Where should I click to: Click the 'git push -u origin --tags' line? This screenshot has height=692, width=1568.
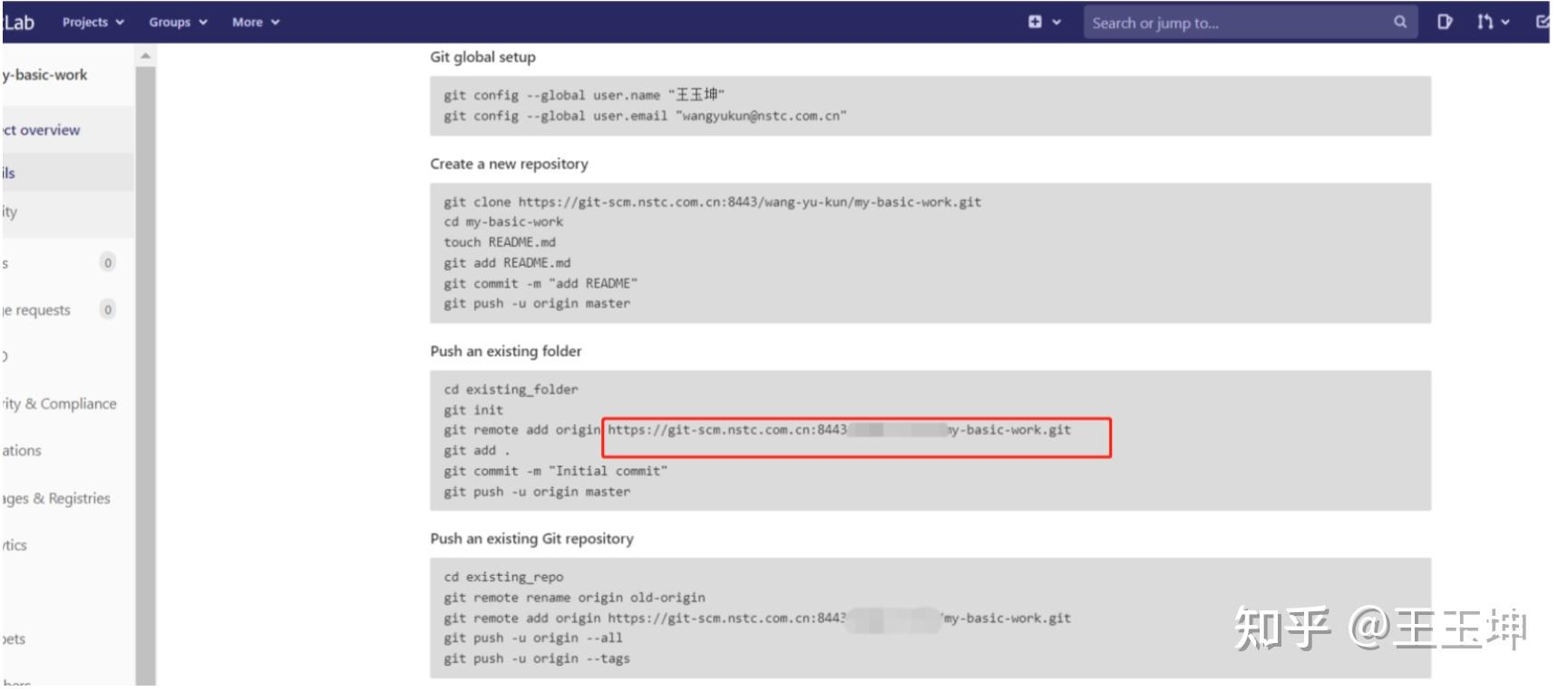tap(537, 658)
